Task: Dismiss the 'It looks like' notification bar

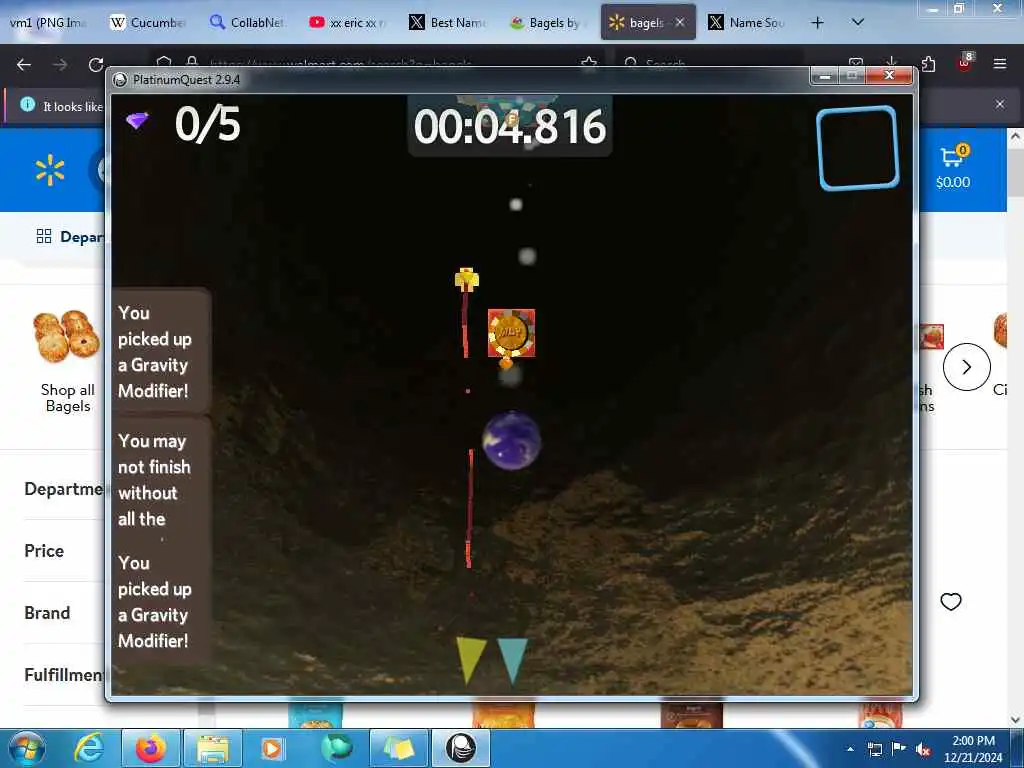Action: tap(1000, 104)
